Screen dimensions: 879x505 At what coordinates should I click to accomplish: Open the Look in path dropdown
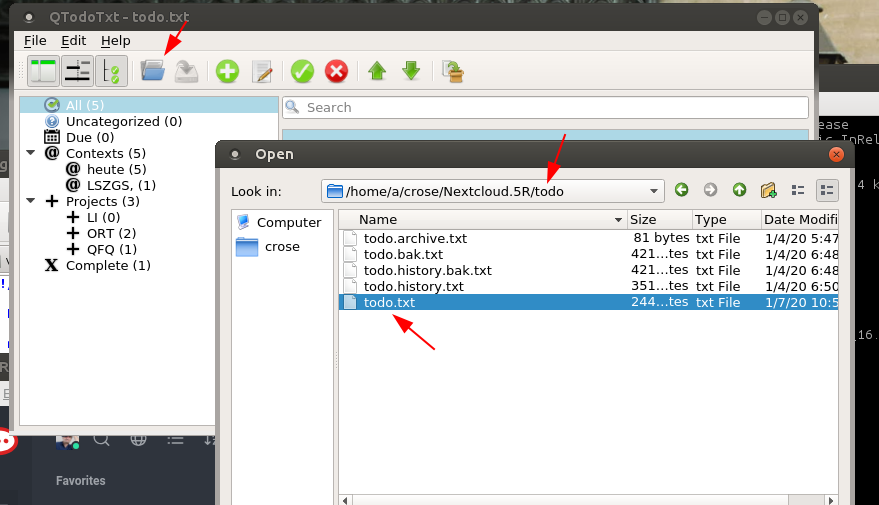pos(653,191)
